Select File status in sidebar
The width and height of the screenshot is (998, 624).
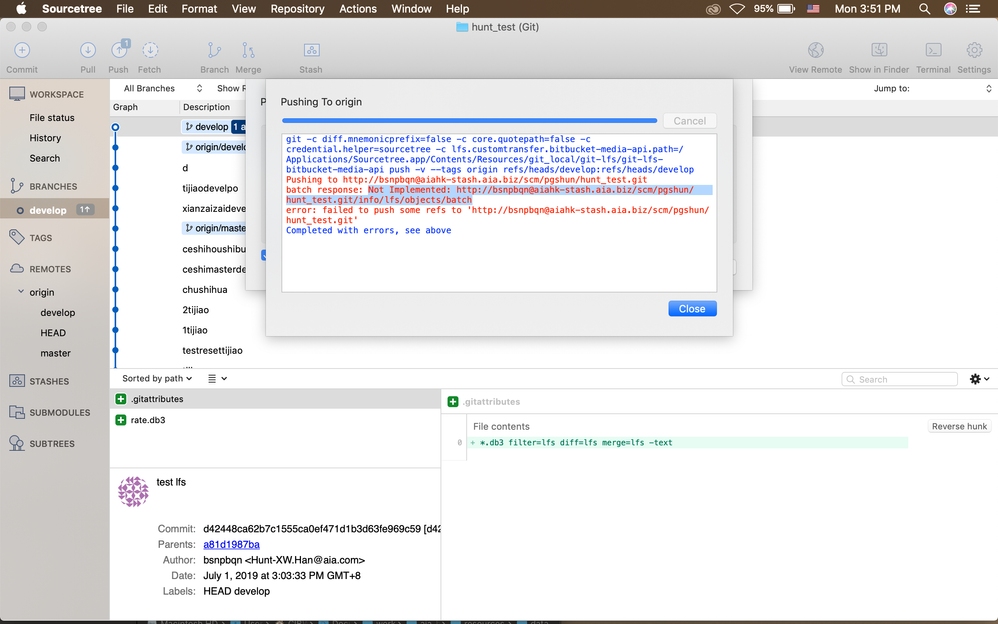point(52,118)
